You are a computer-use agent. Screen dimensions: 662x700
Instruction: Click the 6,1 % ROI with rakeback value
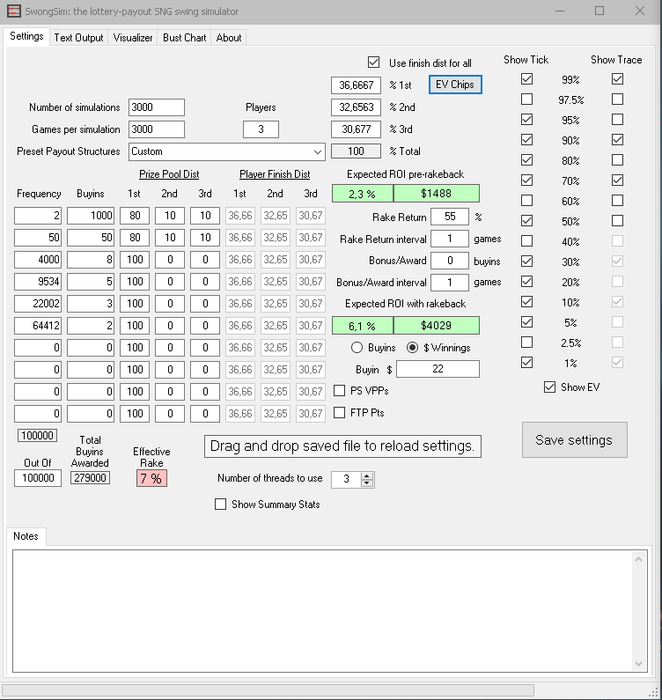362,325
